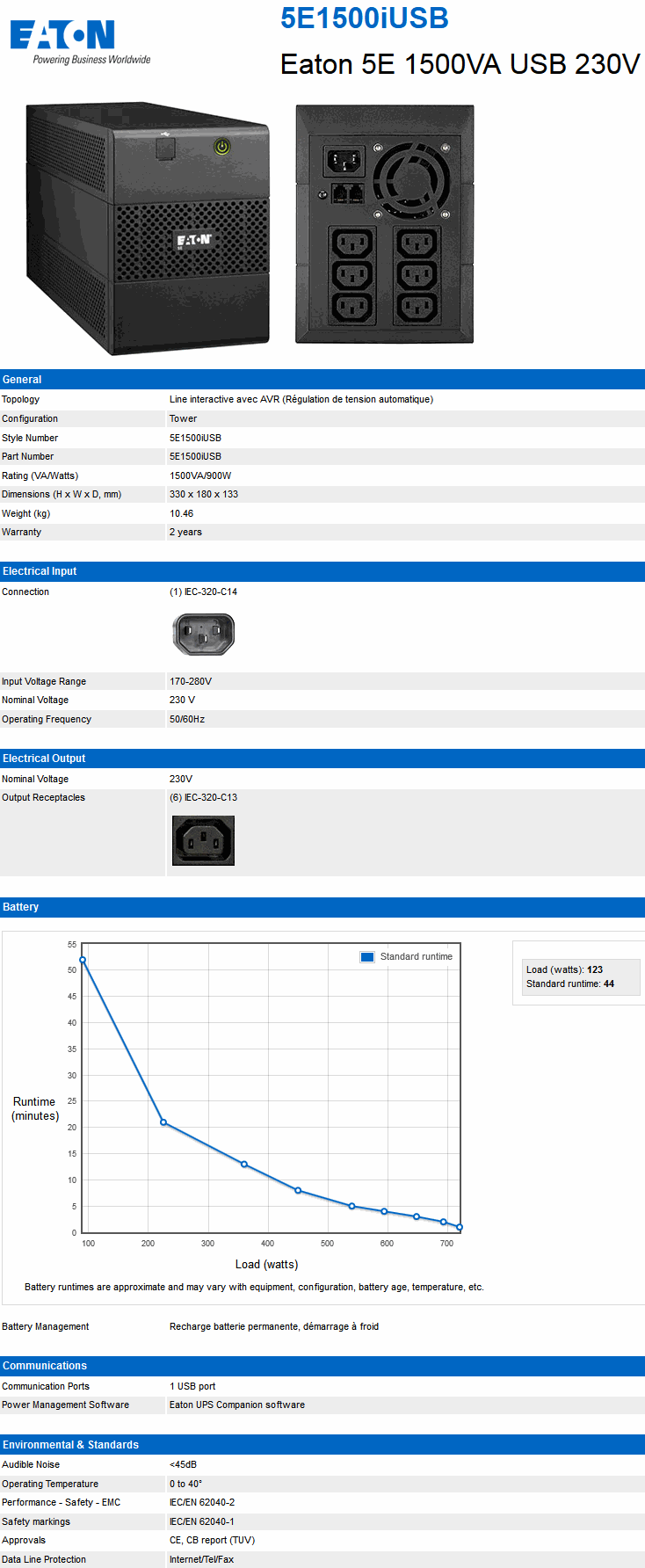The height and width of the screenshot is (1568, 645).
Task: Click the phone line jacks on UPS rear photo
Action: coord(348,193)
